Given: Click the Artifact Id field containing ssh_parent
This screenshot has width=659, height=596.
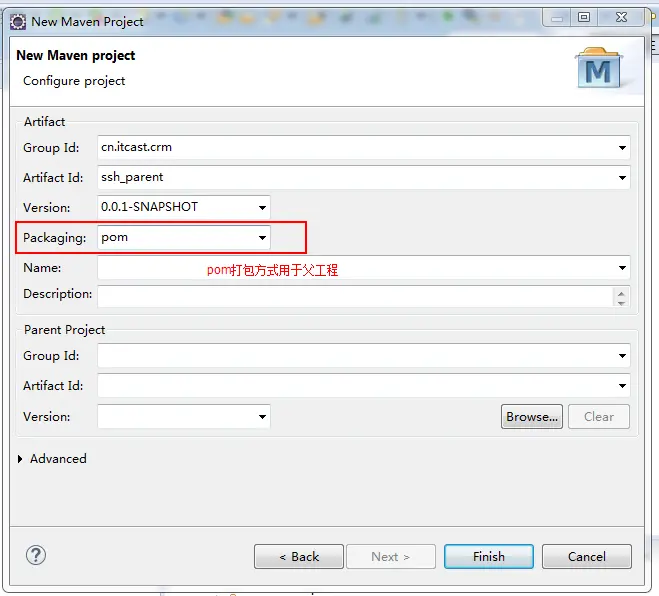Looking at the screenshot, I should 364,177.
